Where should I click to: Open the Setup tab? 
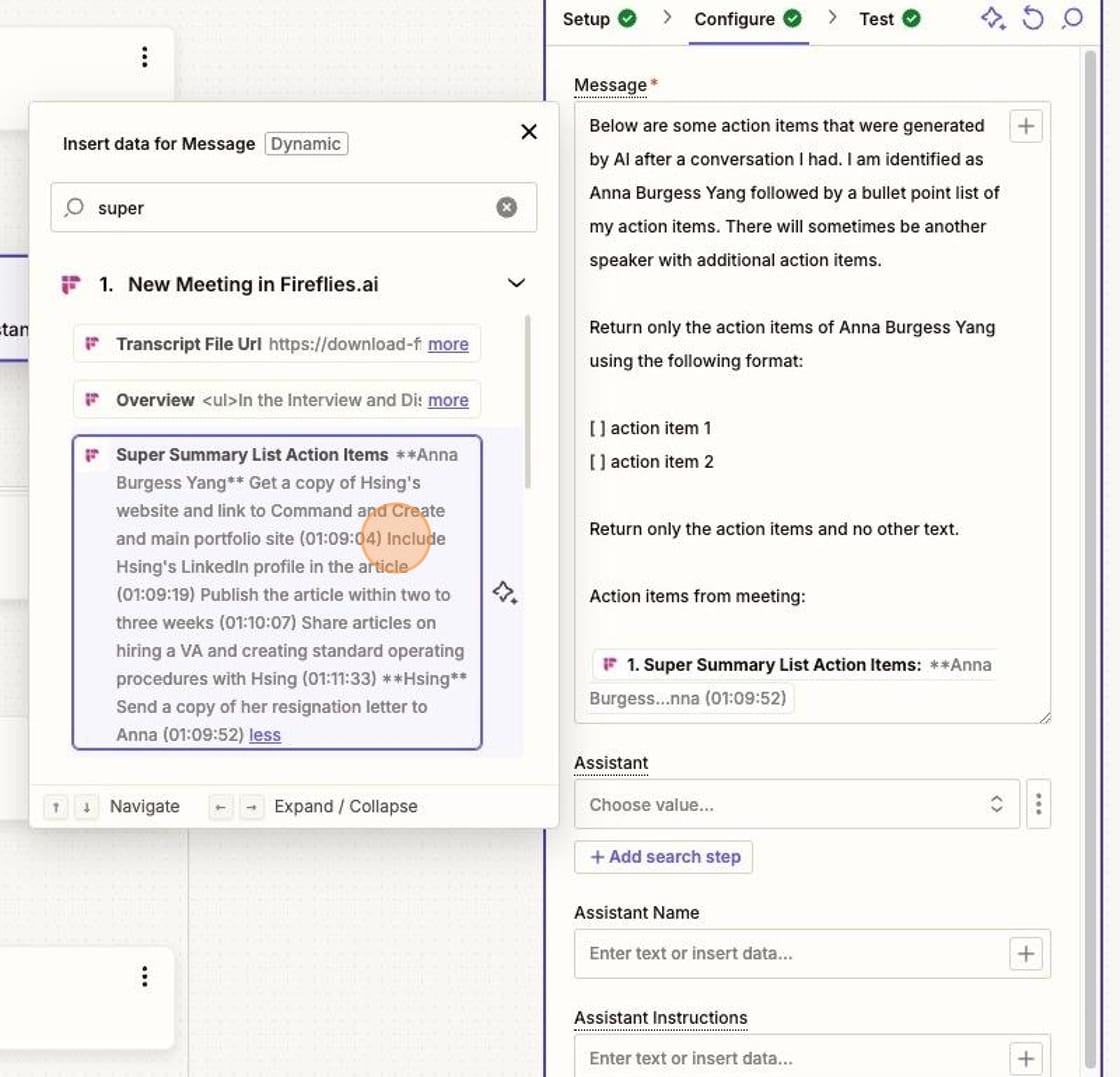pyautogui.click(x=599, y=19)
